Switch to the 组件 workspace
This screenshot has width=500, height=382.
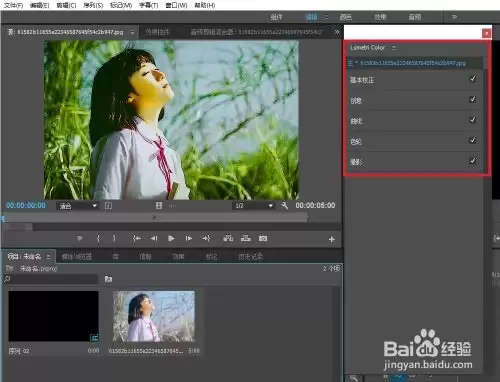[276, 17]
